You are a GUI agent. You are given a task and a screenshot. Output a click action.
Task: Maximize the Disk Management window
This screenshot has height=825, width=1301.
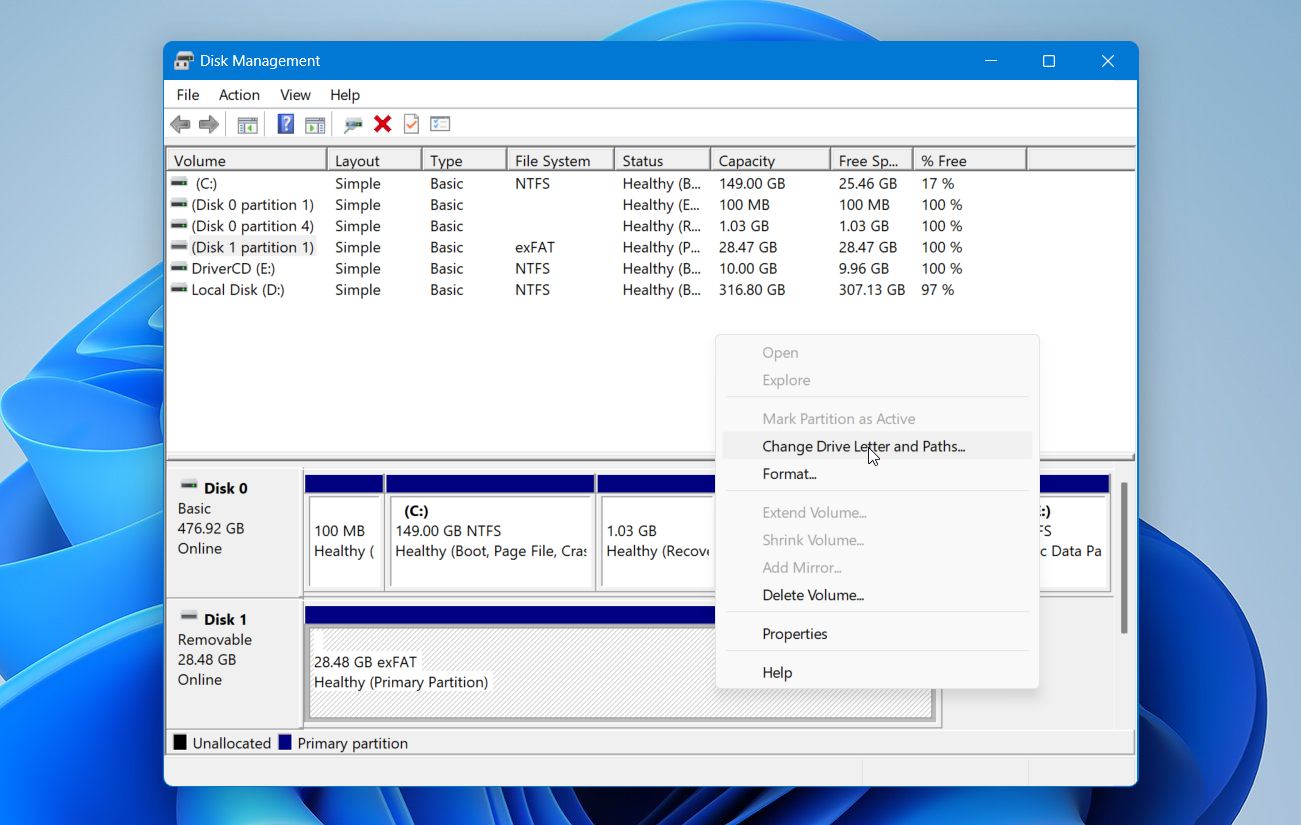pos(1049,61)
